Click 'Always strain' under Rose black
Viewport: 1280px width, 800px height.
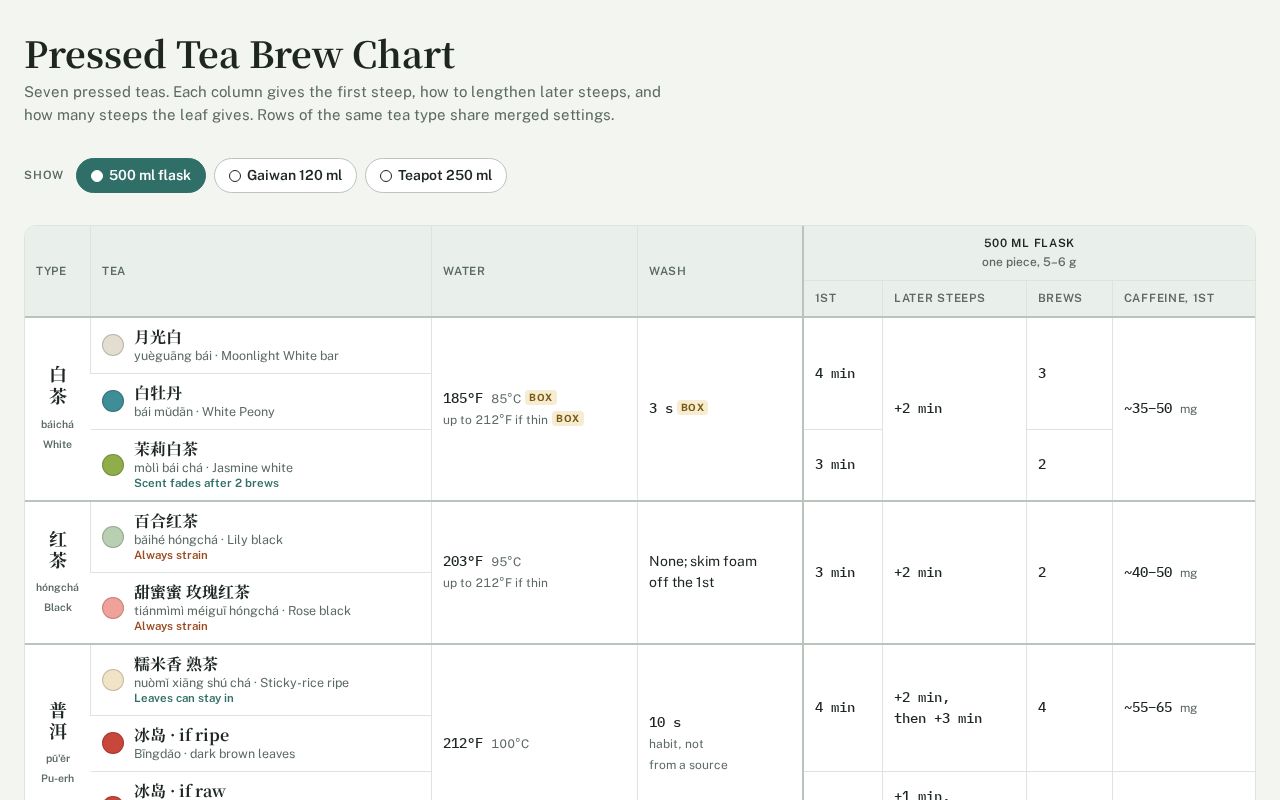tap(171, 626)
